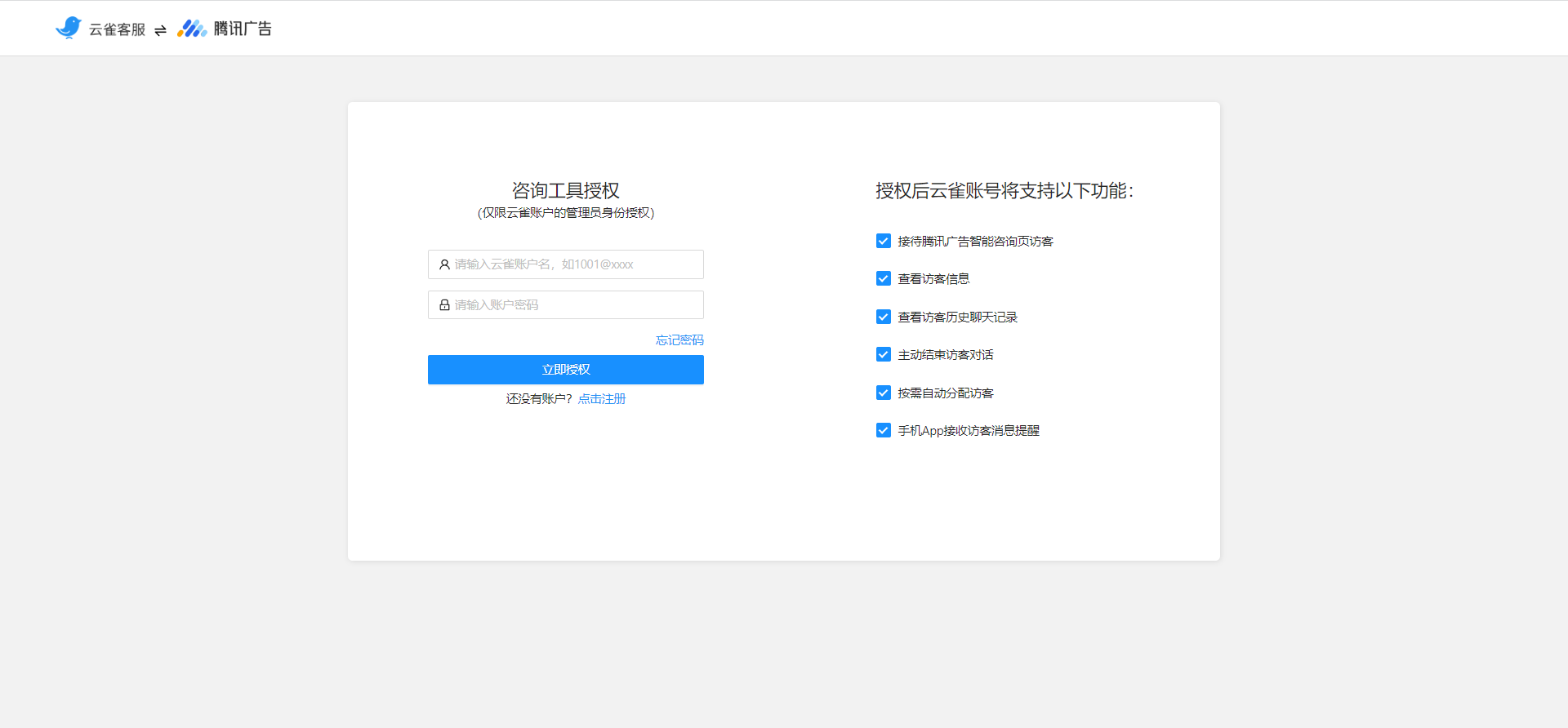Open the 忘记密码 link
The width and height of the screenshot is (1568, 728).
point(679,340)
